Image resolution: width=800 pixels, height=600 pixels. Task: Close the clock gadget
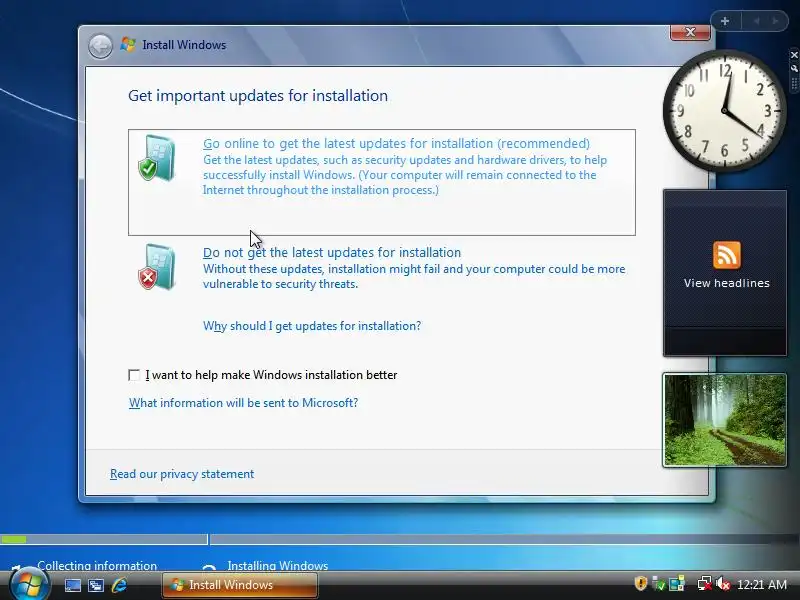click(794, 55)
